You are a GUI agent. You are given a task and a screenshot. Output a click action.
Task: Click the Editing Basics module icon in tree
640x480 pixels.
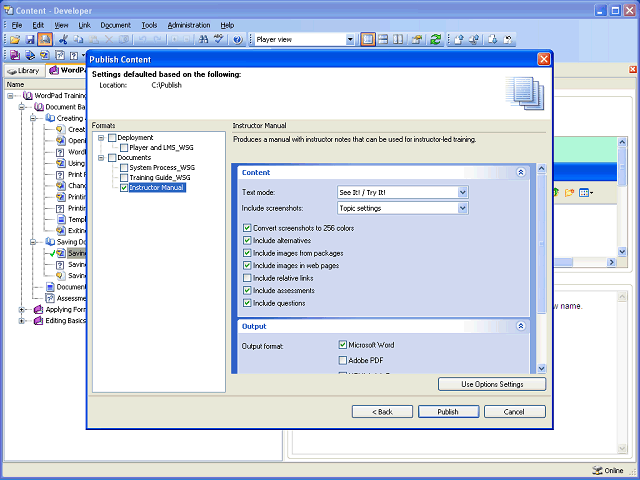(x=38, y=321)
